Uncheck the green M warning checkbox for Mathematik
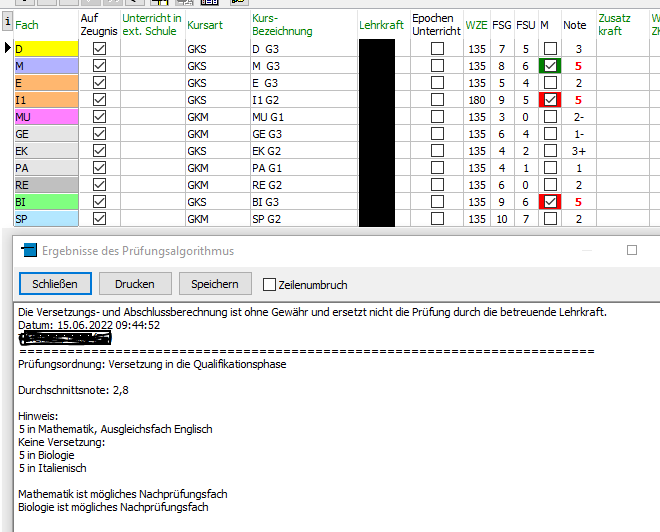 point(550,66)
